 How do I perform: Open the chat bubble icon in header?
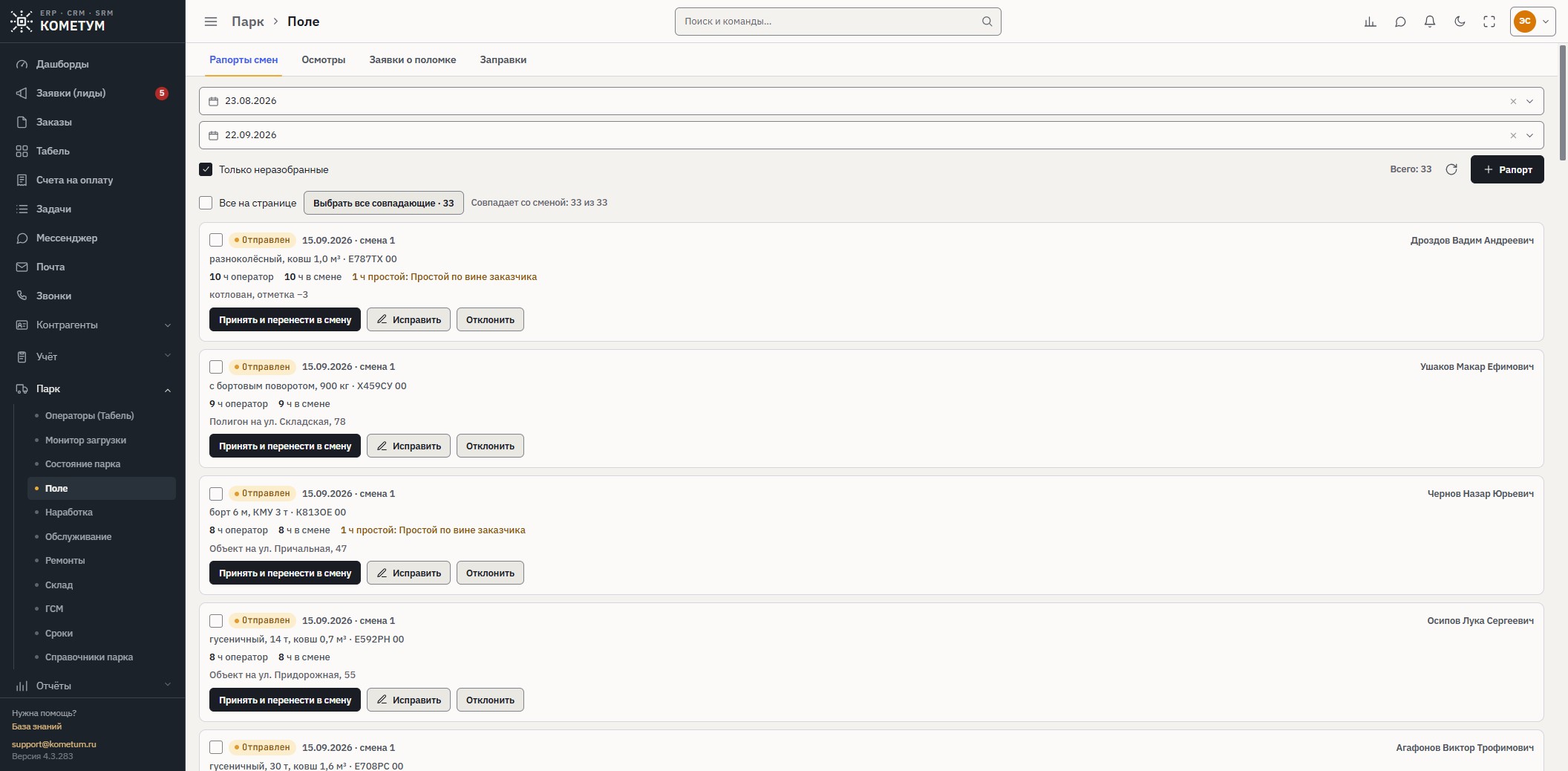[x=1400, y=22]
